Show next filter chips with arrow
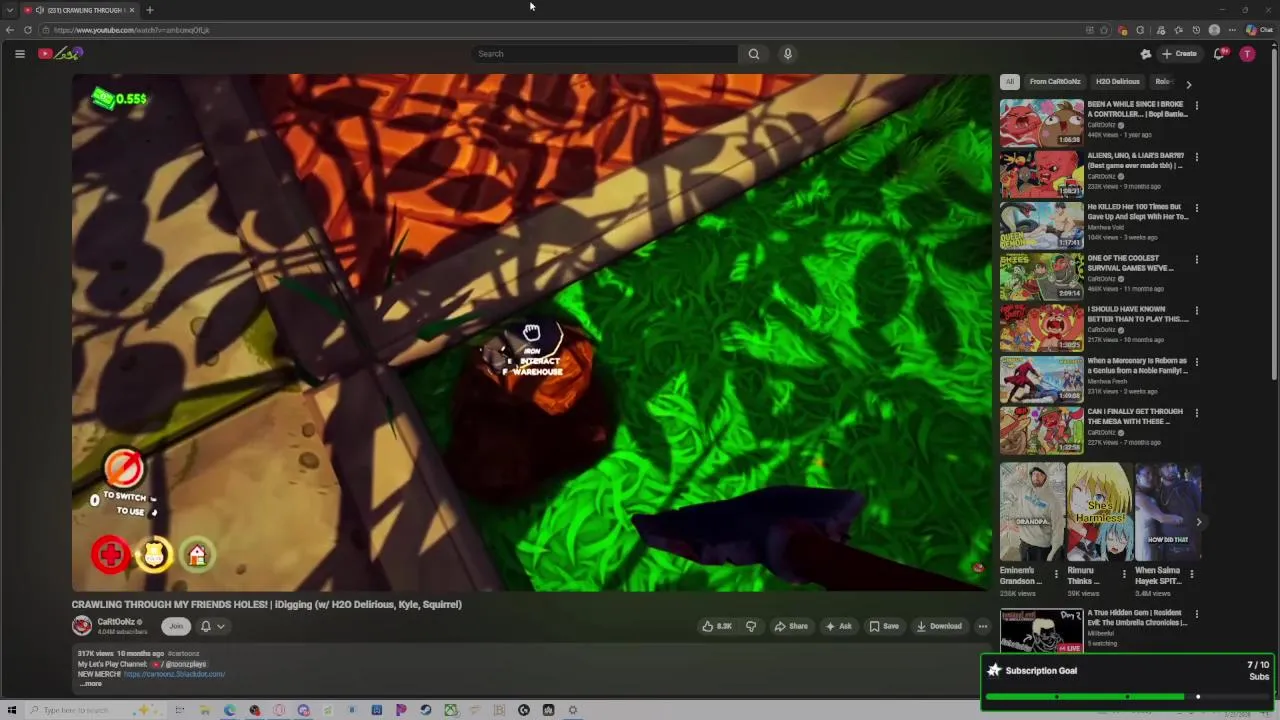The image size is (1280, 720). coord(1188,84)
